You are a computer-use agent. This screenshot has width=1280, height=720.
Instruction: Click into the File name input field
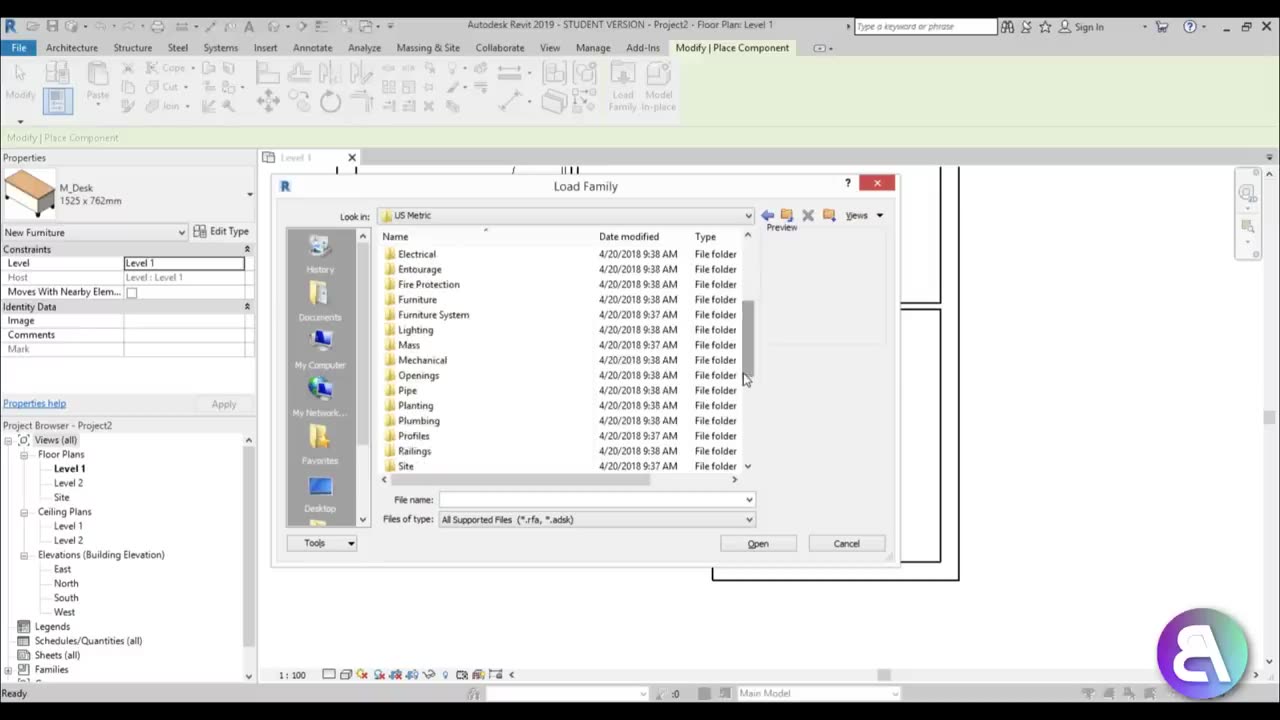click(590, 500)
